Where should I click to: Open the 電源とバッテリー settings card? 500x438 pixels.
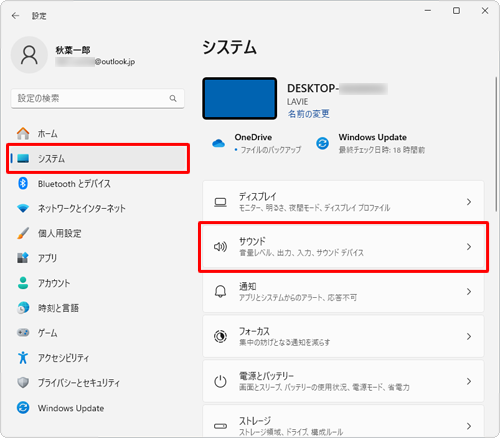(343, 381)
